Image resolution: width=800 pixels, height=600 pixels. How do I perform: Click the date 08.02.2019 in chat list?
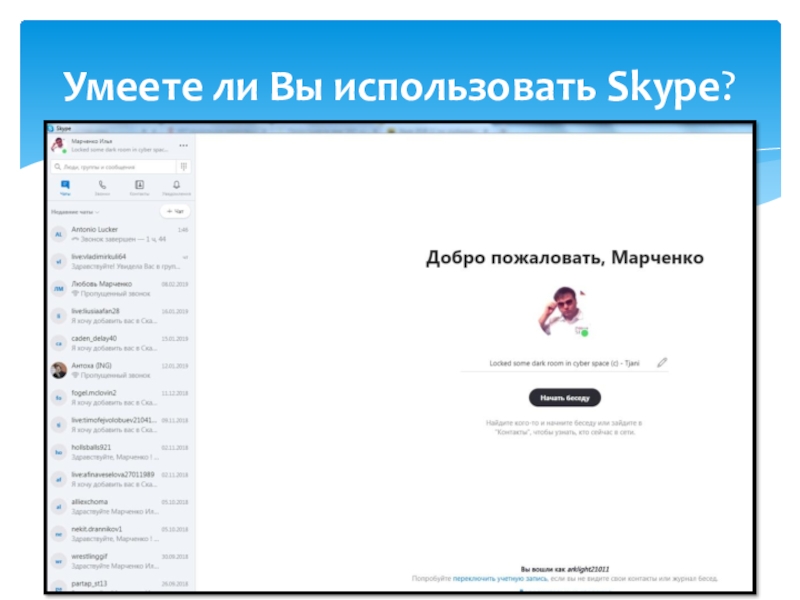click(x=175, y=284)
